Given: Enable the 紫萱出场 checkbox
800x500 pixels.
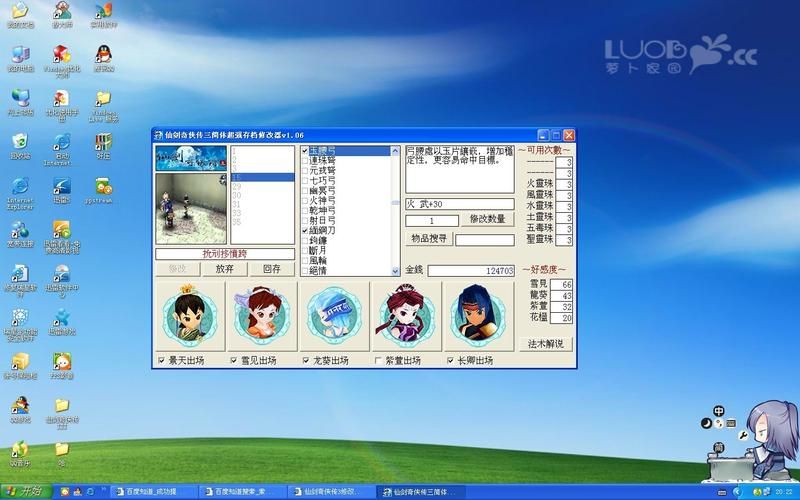Looking at the screenshot, I should (x=378, y=360).
